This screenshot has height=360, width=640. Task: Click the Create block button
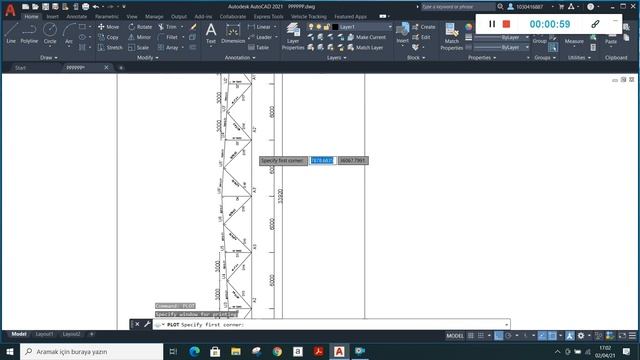click(x=424, y=27)
